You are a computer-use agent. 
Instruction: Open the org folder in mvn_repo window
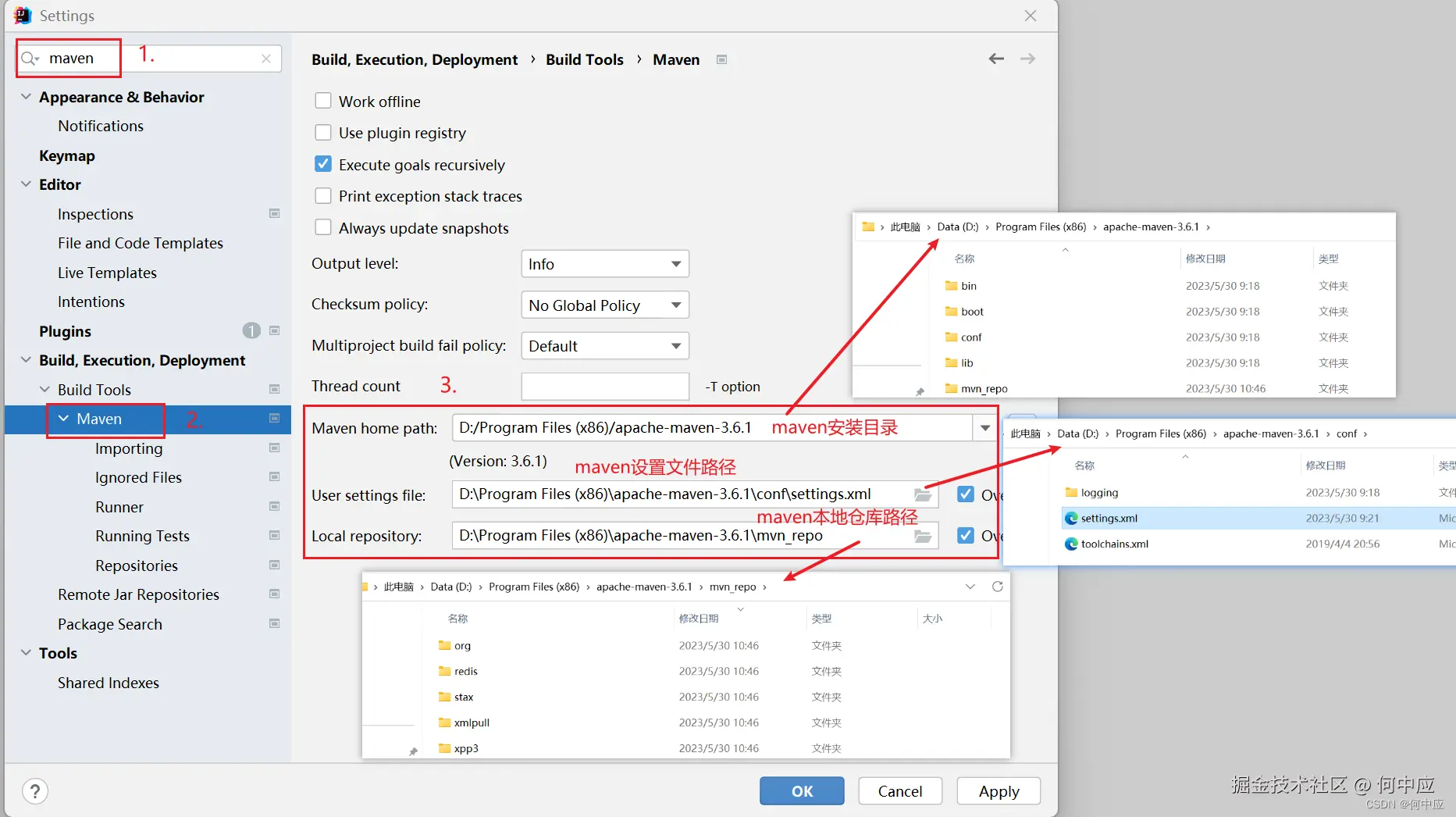point(455,646)
